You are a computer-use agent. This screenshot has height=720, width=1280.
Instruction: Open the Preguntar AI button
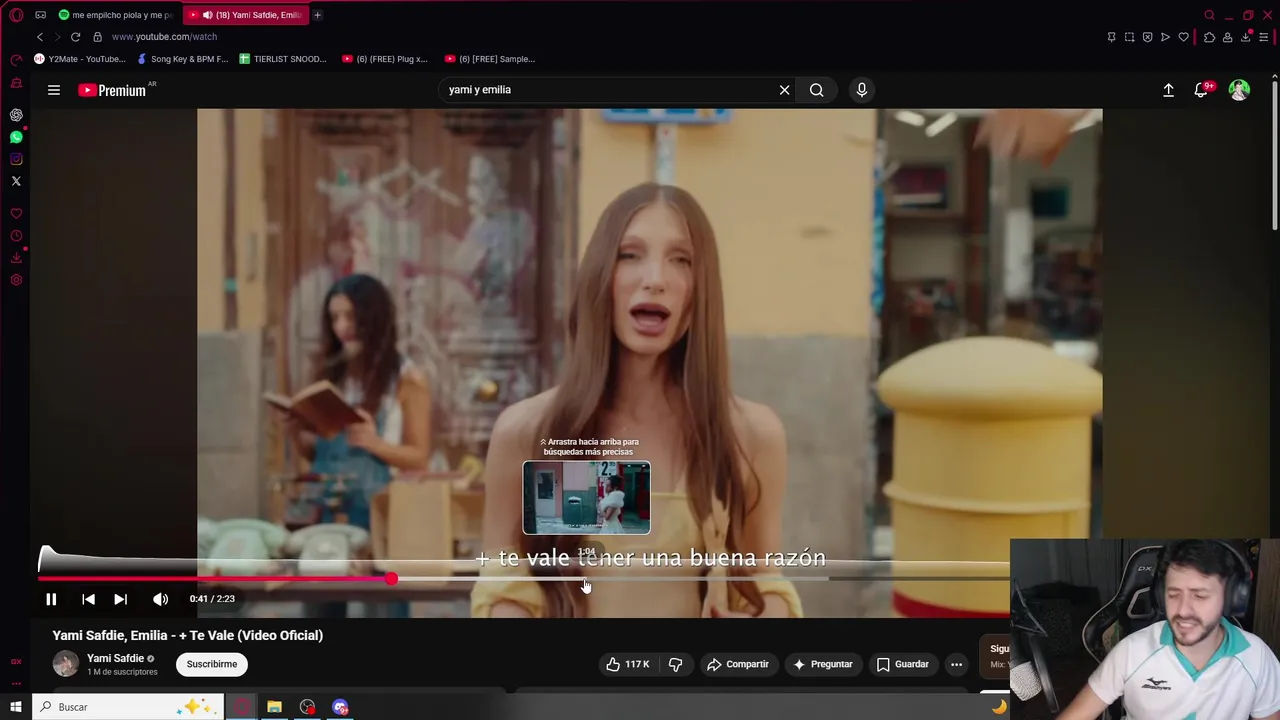(822, 664)
